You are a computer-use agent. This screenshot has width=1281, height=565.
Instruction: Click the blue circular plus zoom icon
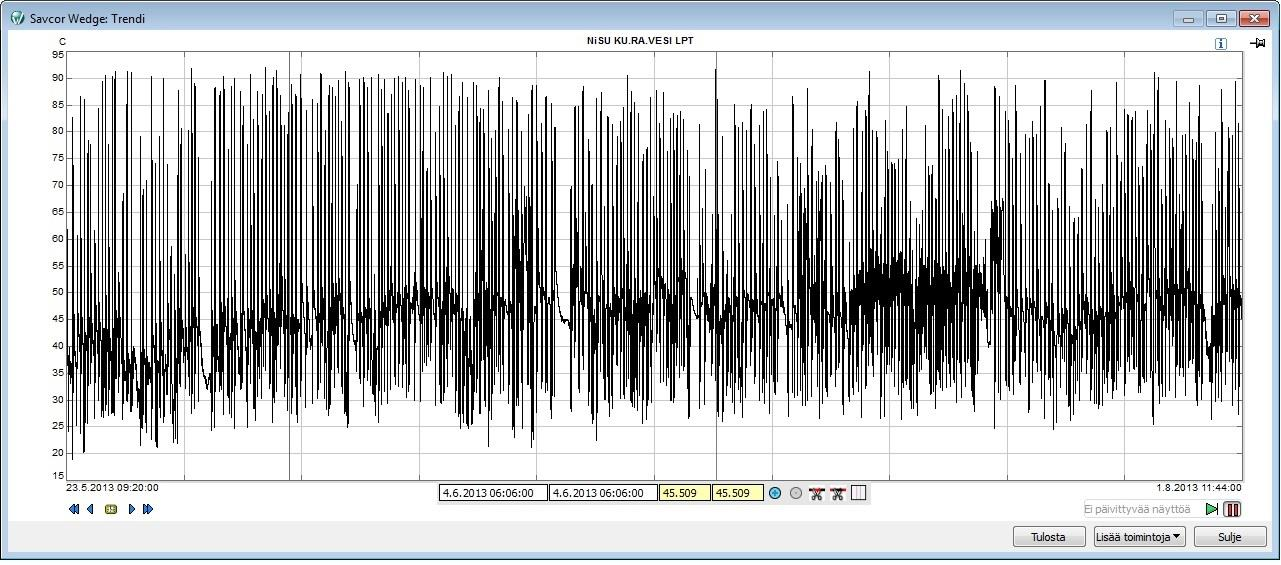click(x=775, y=493)
